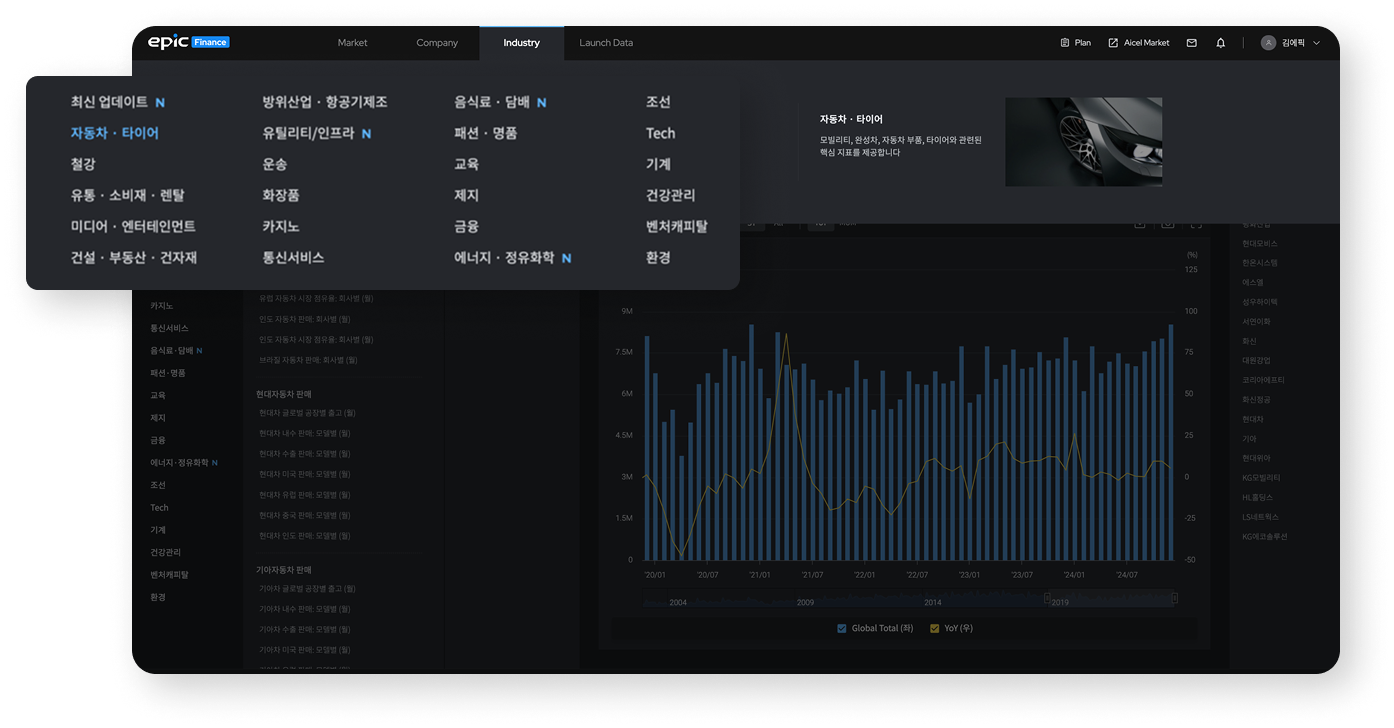
Task: Select the Market tab
Action: point(352,42)
